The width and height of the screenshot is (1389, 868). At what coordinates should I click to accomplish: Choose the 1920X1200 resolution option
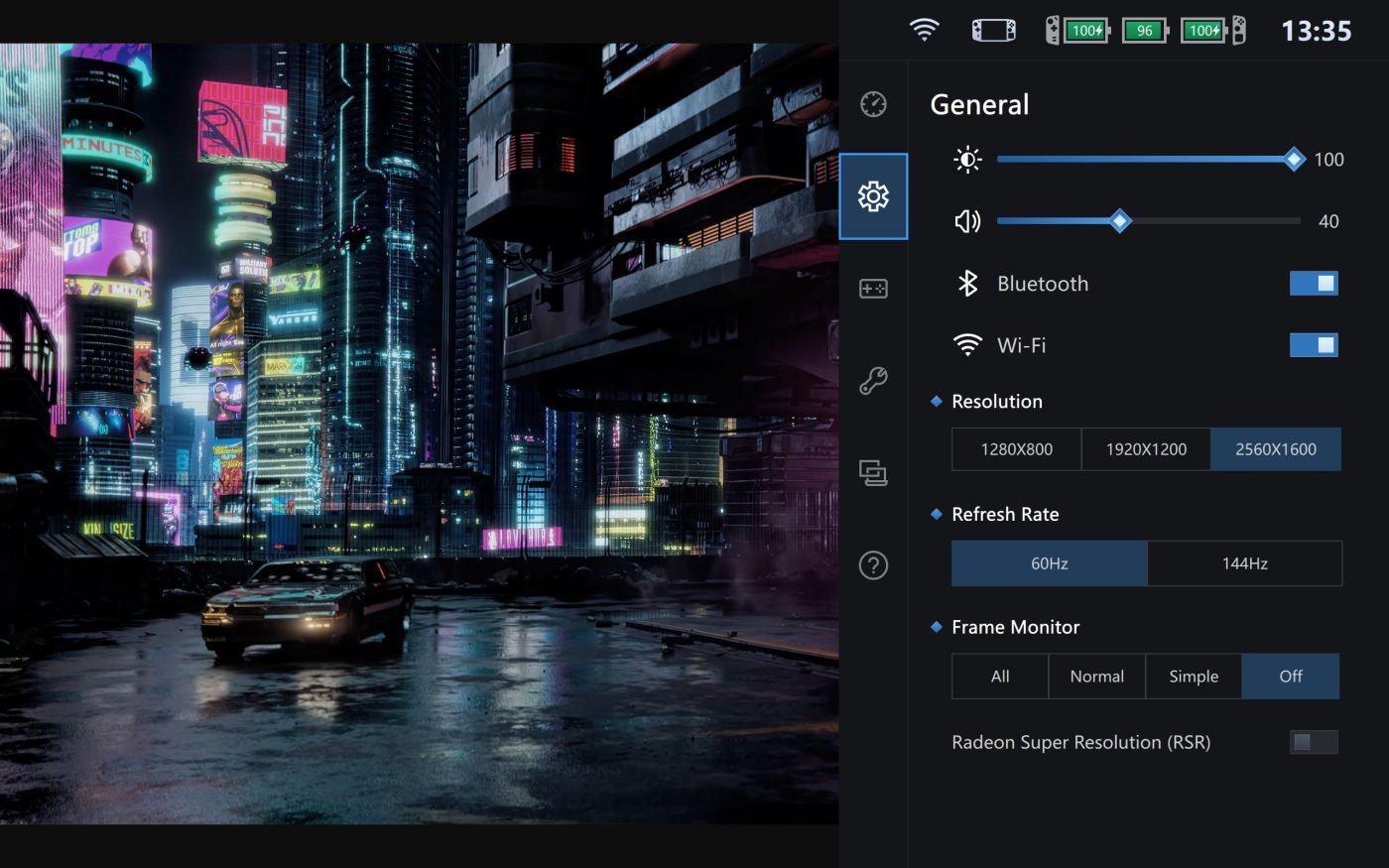(1146, 449)
